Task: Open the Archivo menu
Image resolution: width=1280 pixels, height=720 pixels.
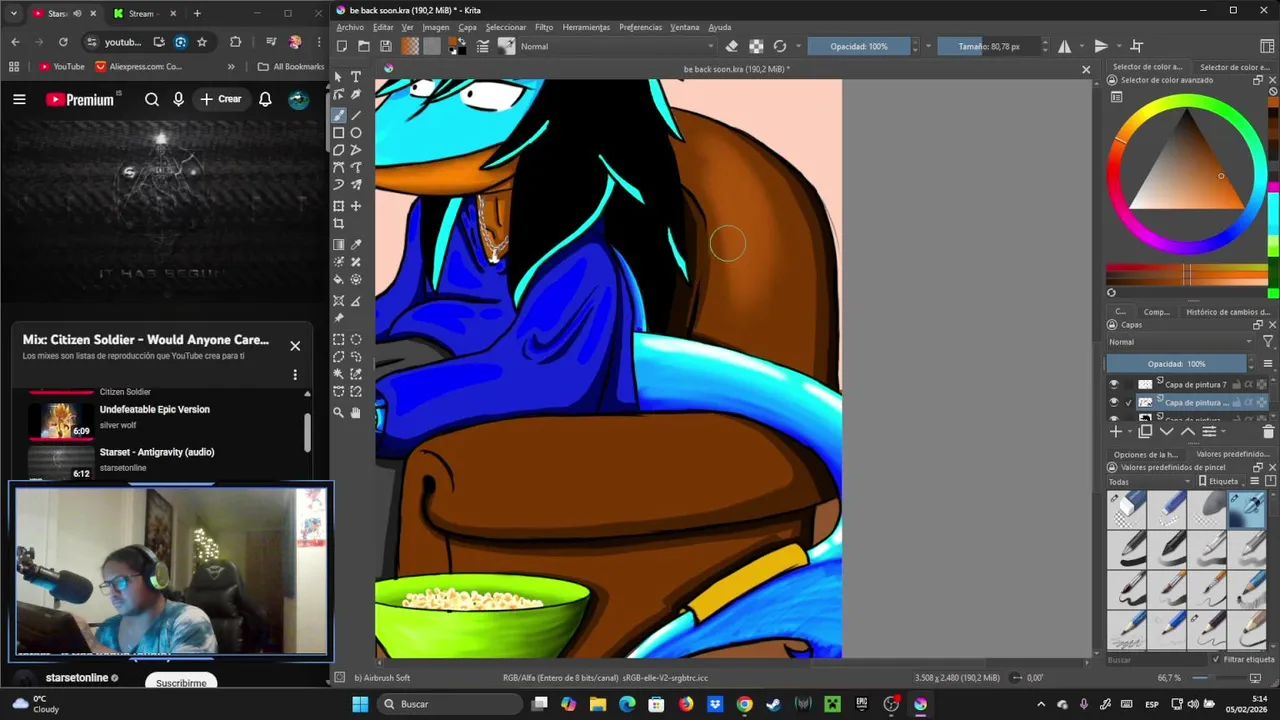Action: pyautogui.click(x=349, y=27)
